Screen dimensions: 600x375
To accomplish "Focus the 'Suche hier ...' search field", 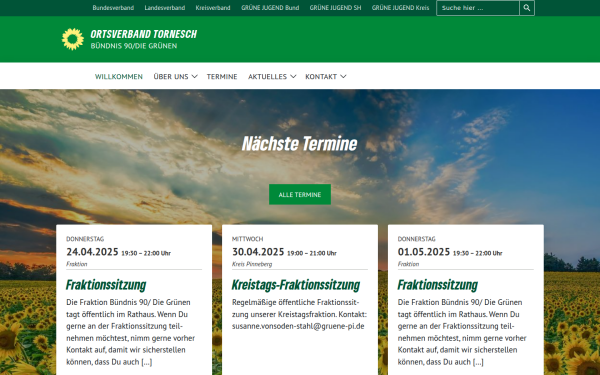I will pyautogui.click(x=478, y=8).
